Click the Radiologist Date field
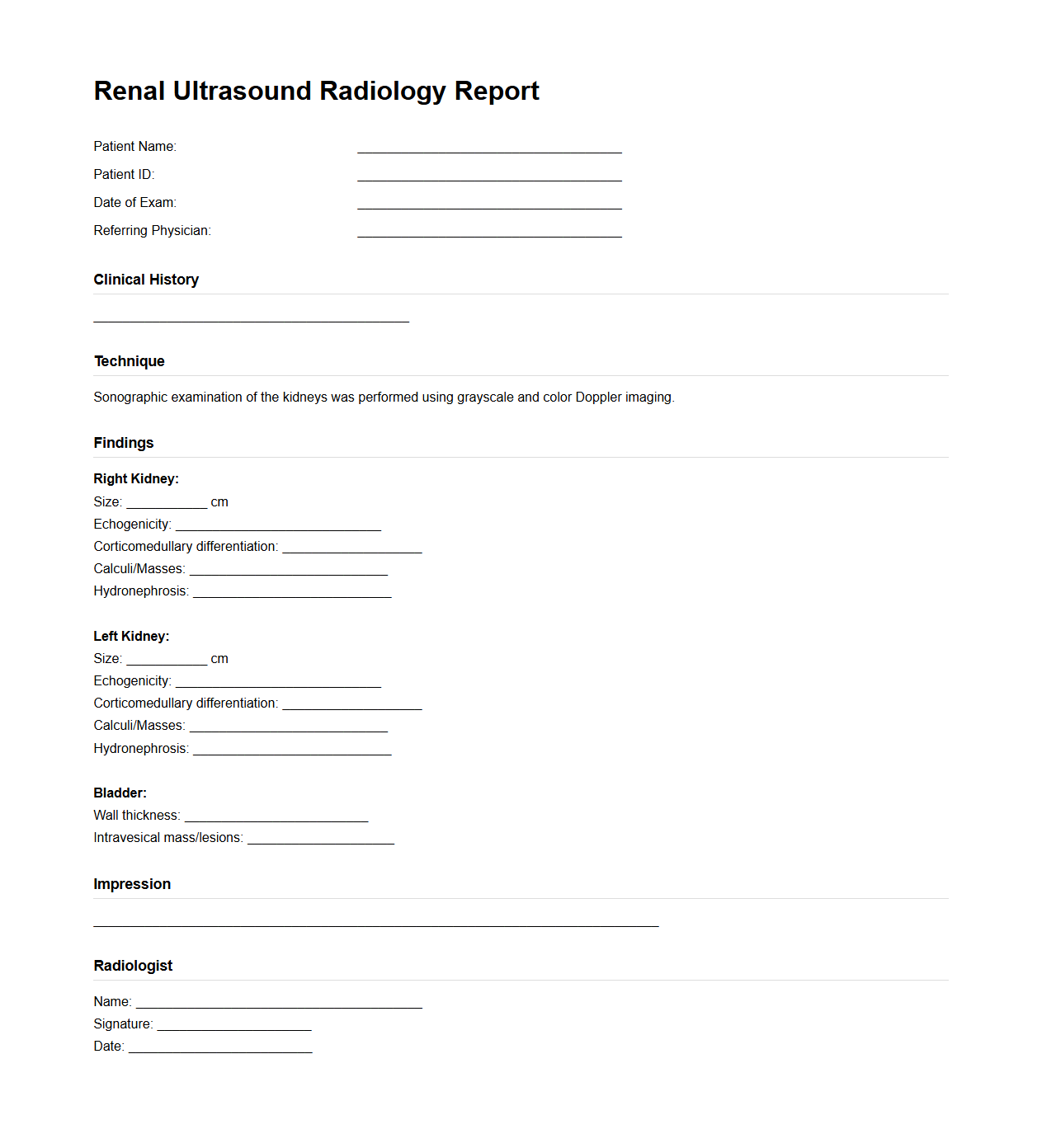1042x1148 pixels. pyautogui.click(x=220, y=1047)
